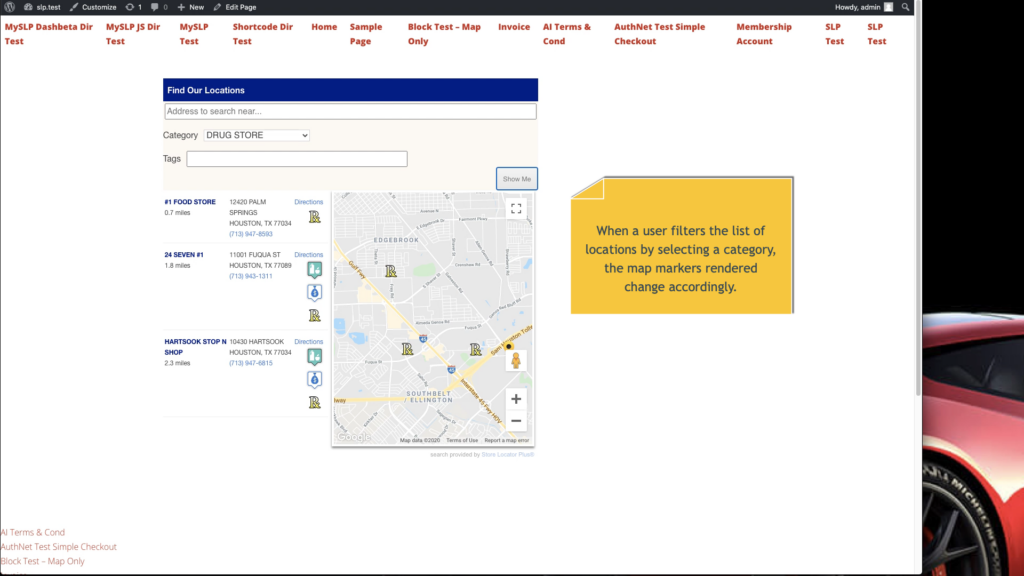1024x576 pixels.
Task: Open footer AuthNet Test Simple Checkout link
Action: tap(59, 547)
